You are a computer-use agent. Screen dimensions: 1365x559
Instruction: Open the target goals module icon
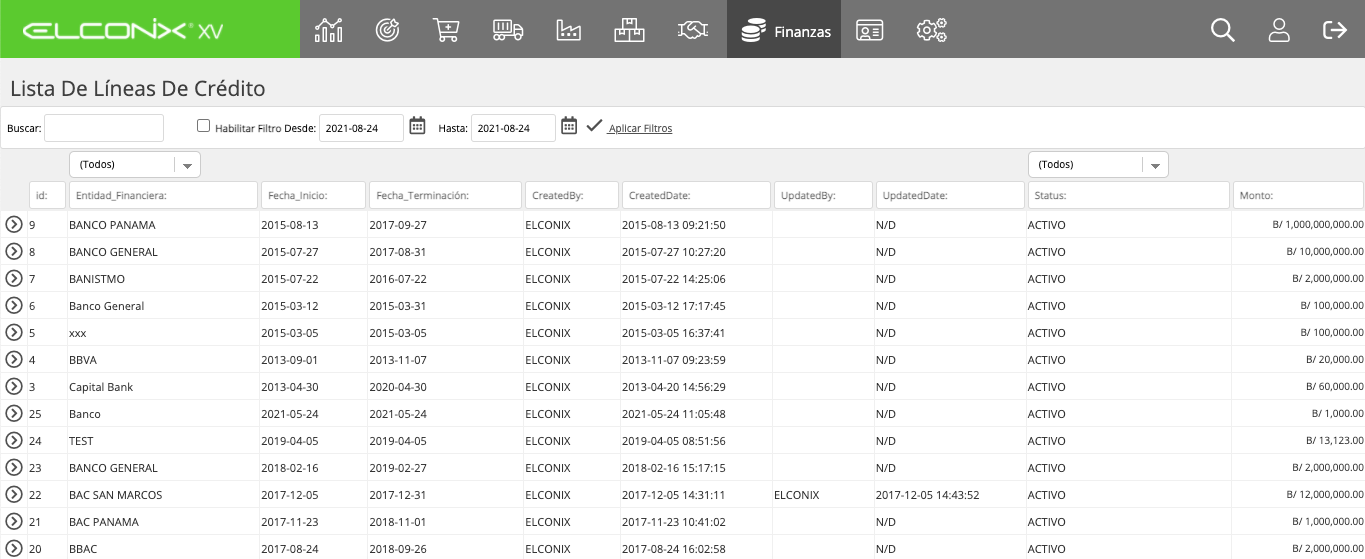(387, 30)
